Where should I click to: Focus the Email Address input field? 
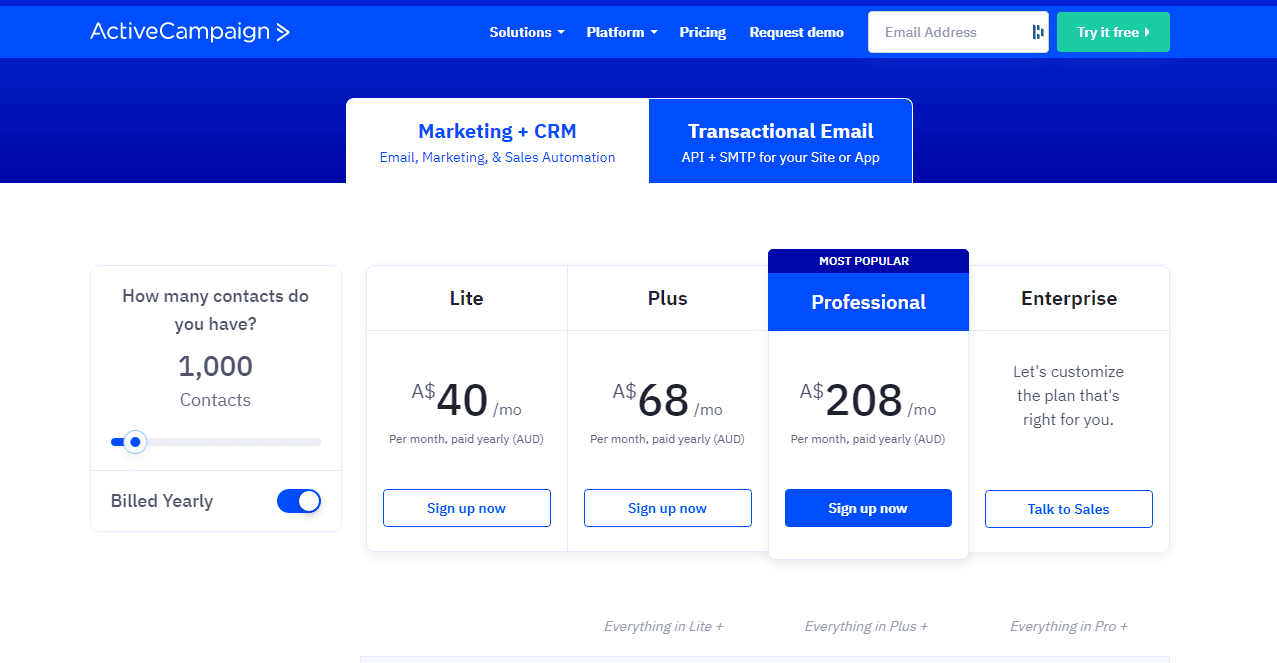958,32
